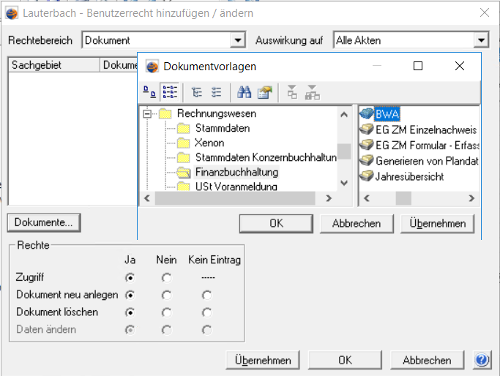Set Dokument neu anlegen to Nein
The width and height of the screenshot is (500, 376).
click(166, 295)
